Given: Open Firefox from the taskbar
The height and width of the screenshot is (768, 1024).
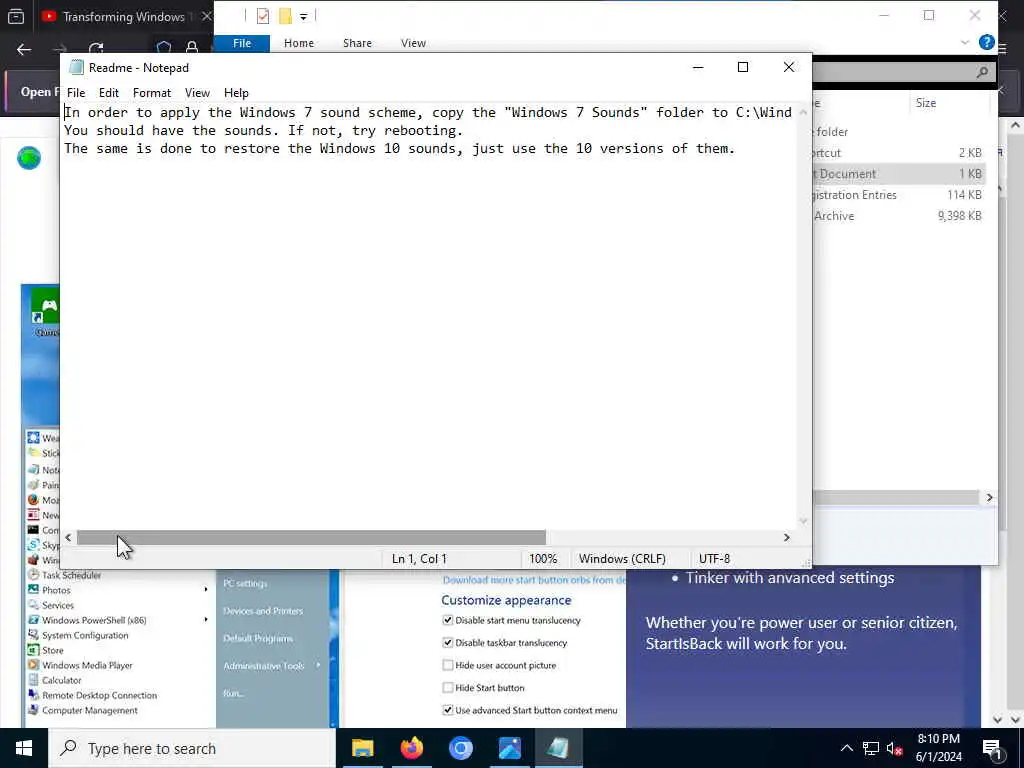Looking at the screenshot, I should [x=411, y=748].
